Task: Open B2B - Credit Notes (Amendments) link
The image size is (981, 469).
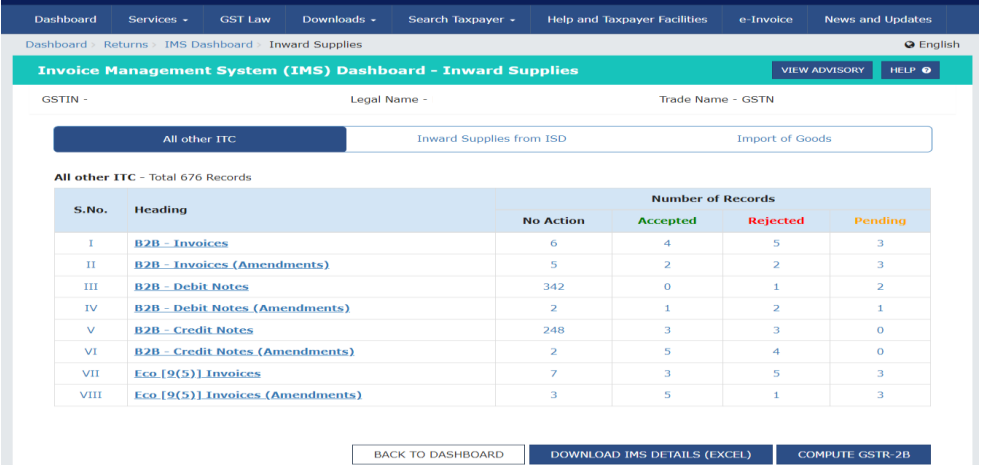Action: coord(244,351)
